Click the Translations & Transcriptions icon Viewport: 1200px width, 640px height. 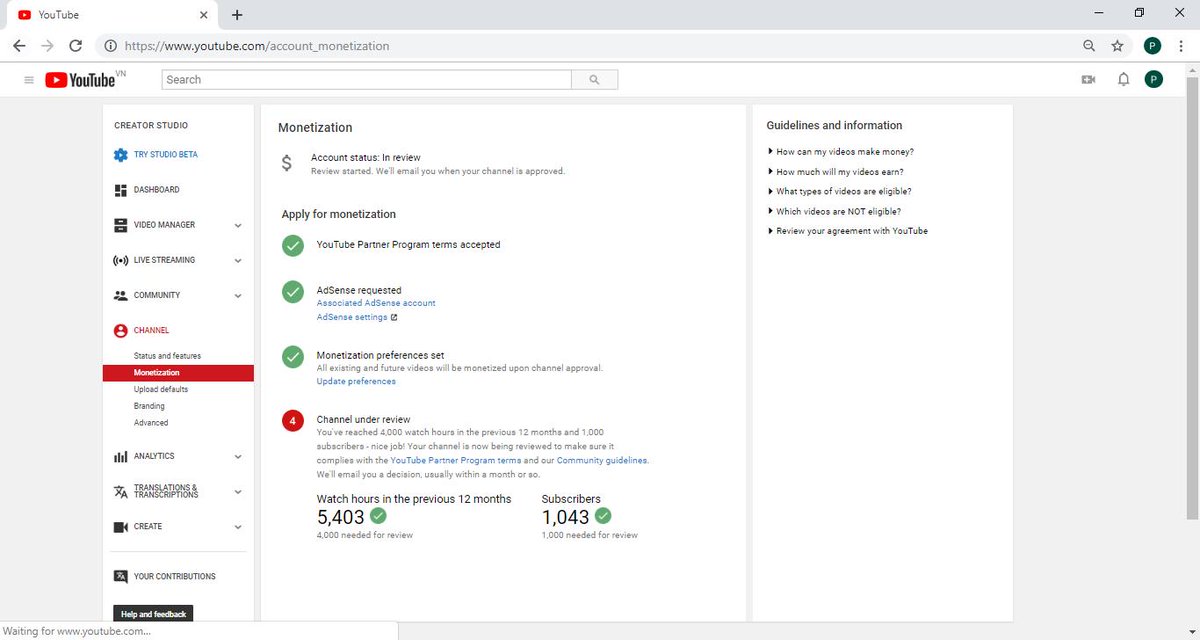(x=121, y=491)
